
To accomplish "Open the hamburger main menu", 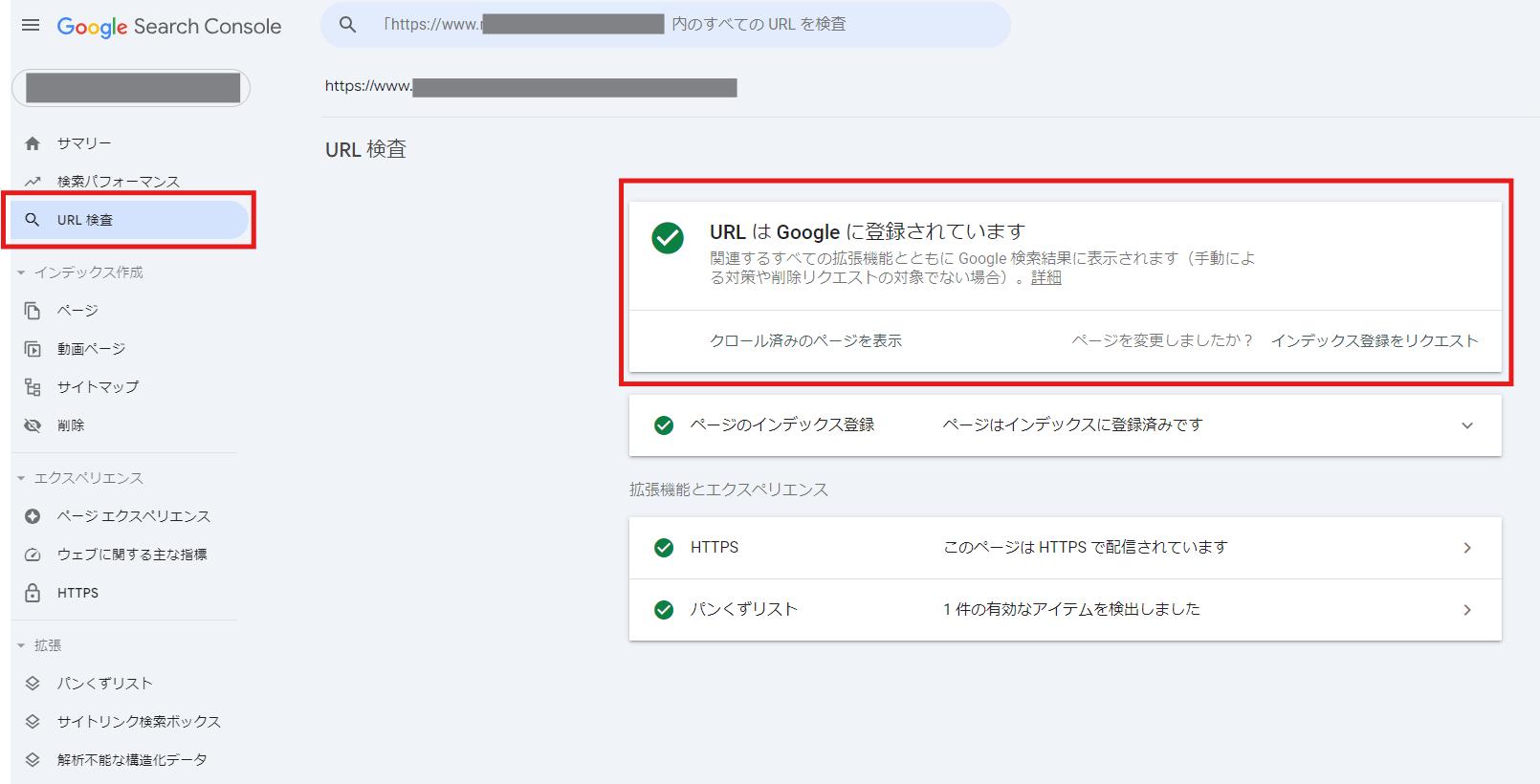I will (31, 25).
